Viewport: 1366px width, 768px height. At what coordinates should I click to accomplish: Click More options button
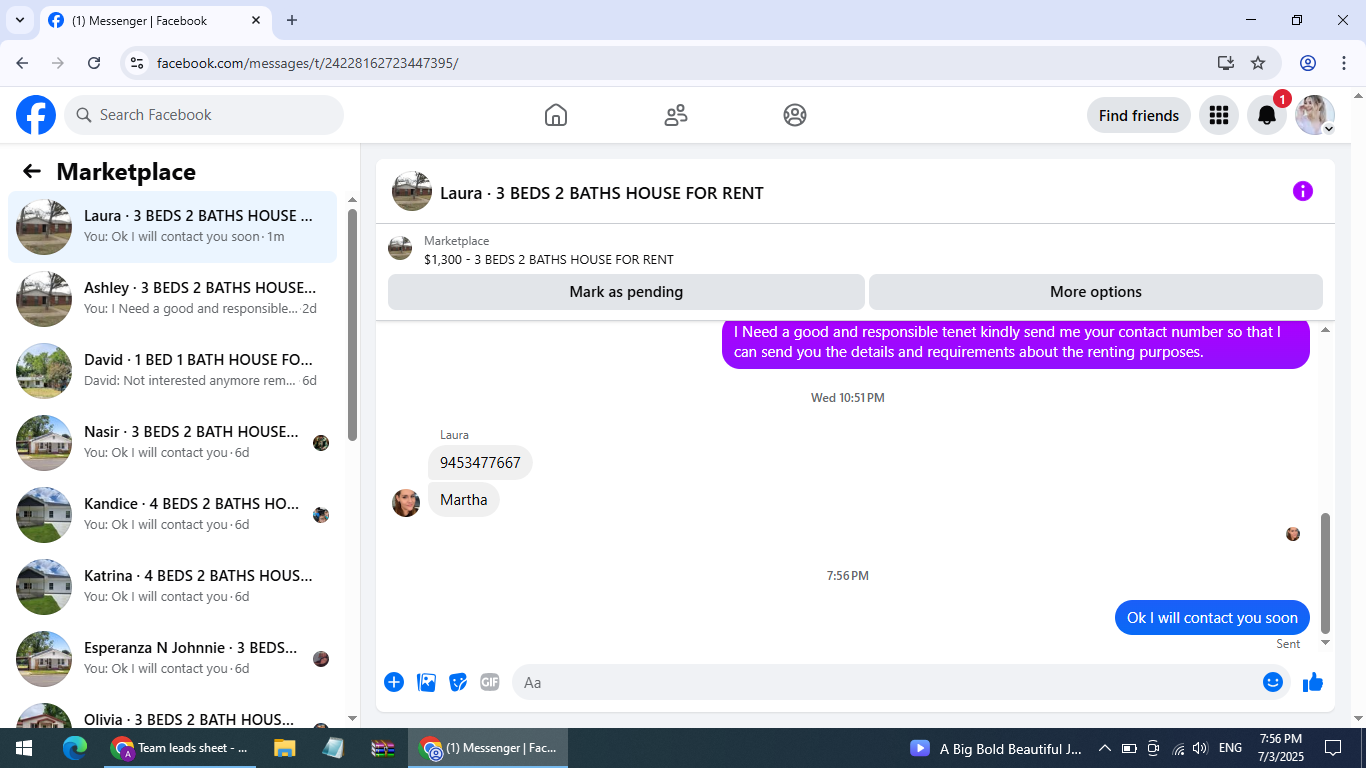(x=1096, y=292)
